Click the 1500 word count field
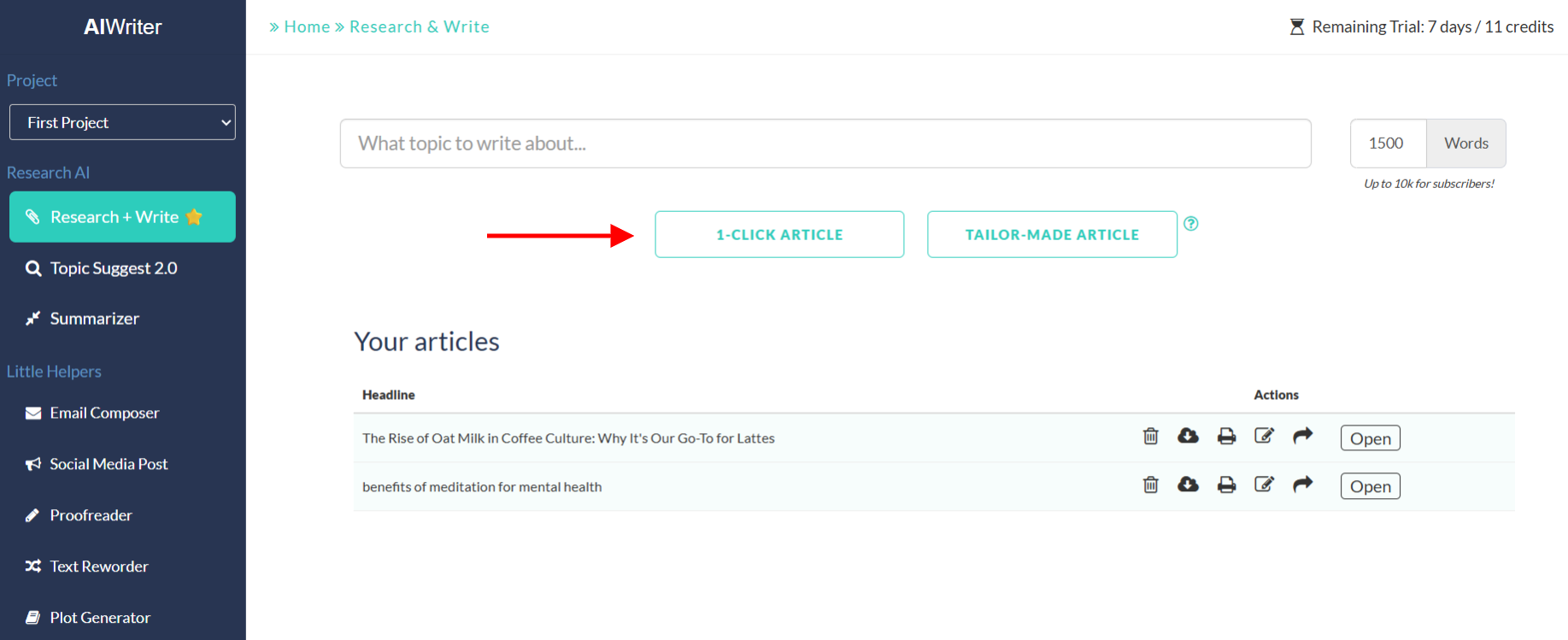 coord(1389,144)
